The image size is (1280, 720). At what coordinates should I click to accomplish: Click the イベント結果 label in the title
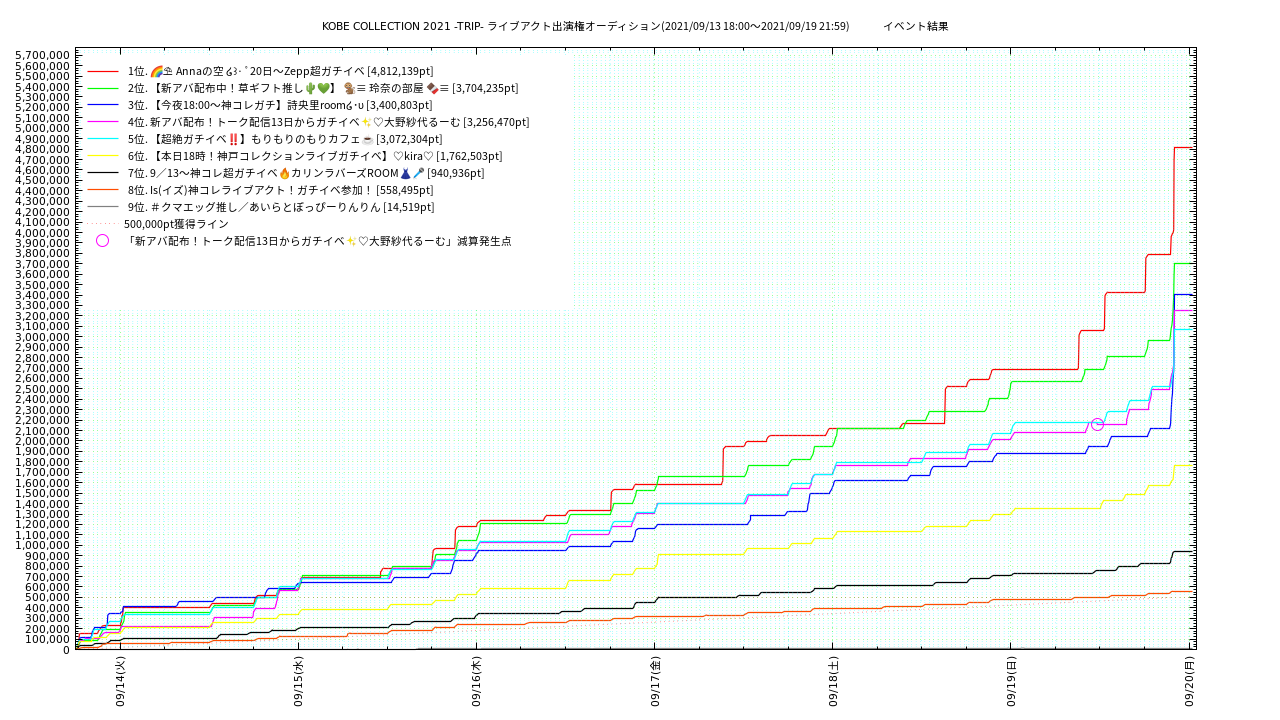tap(915, 26)
